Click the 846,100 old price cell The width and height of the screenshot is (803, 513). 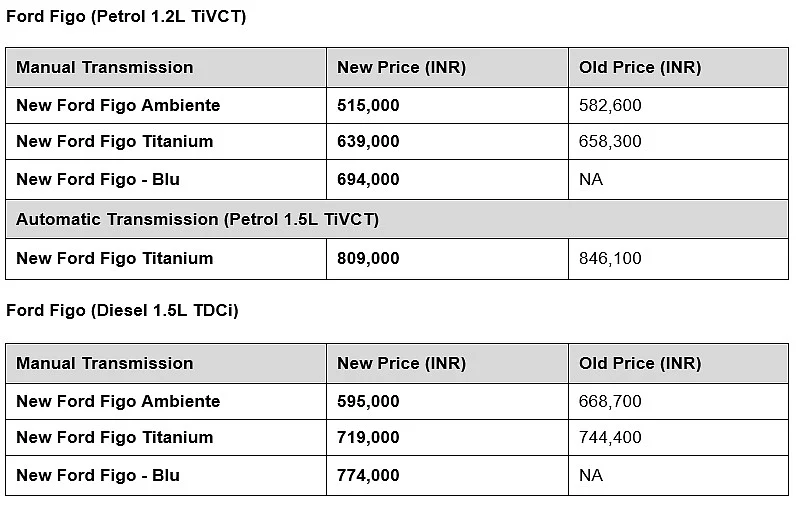(678, 259)
